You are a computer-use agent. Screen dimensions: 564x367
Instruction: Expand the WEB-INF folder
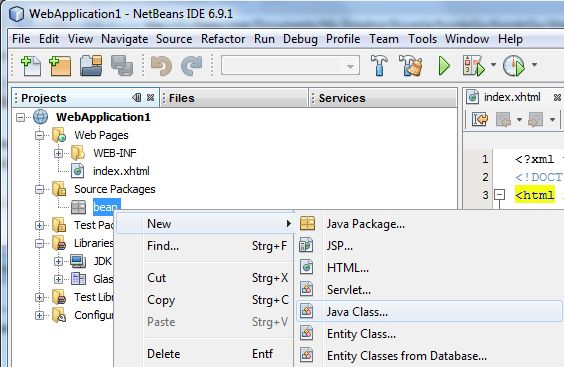pos(58,153)
